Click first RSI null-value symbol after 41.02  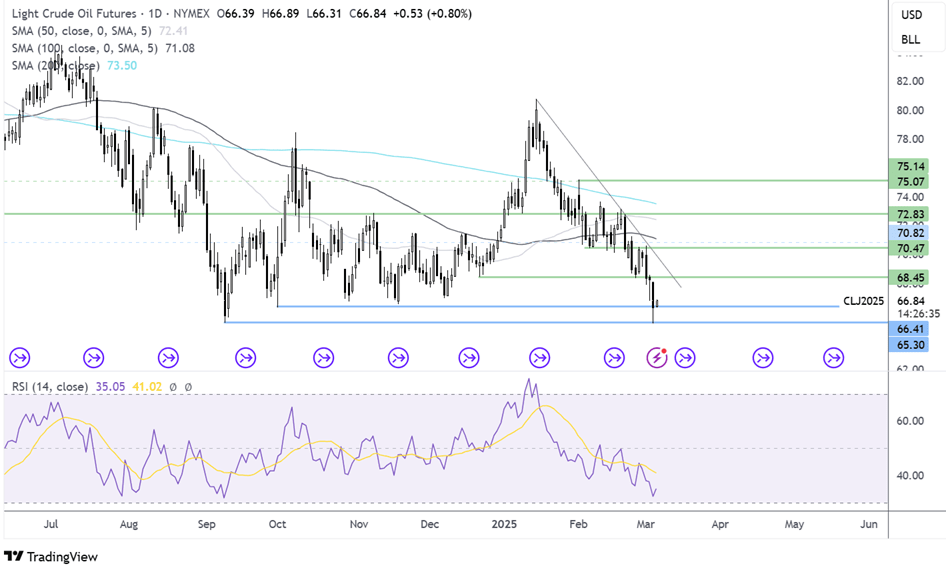(173, 387)
